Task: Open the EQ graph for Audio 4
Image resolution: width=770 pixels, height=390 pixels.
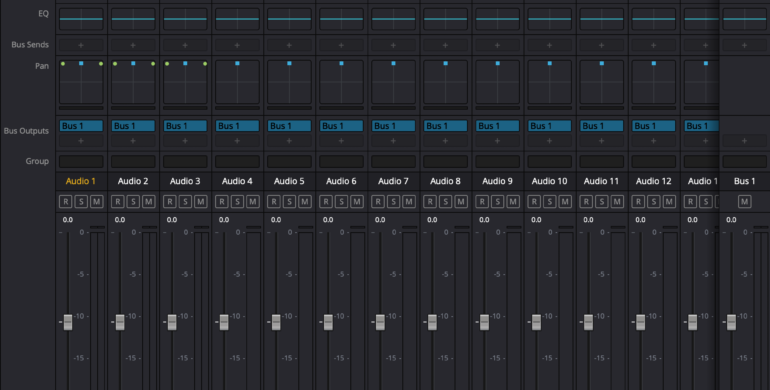Action: click(237, 19)
